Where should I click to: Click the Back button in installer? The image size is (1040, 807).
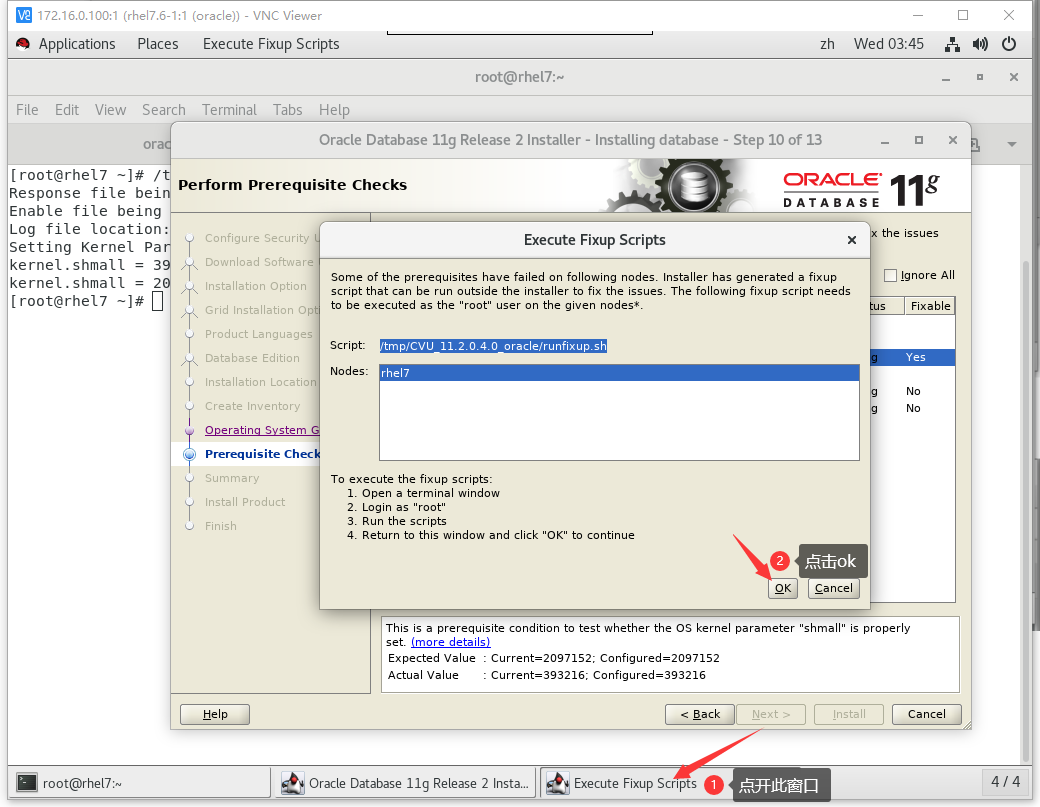tap(700, 714)
